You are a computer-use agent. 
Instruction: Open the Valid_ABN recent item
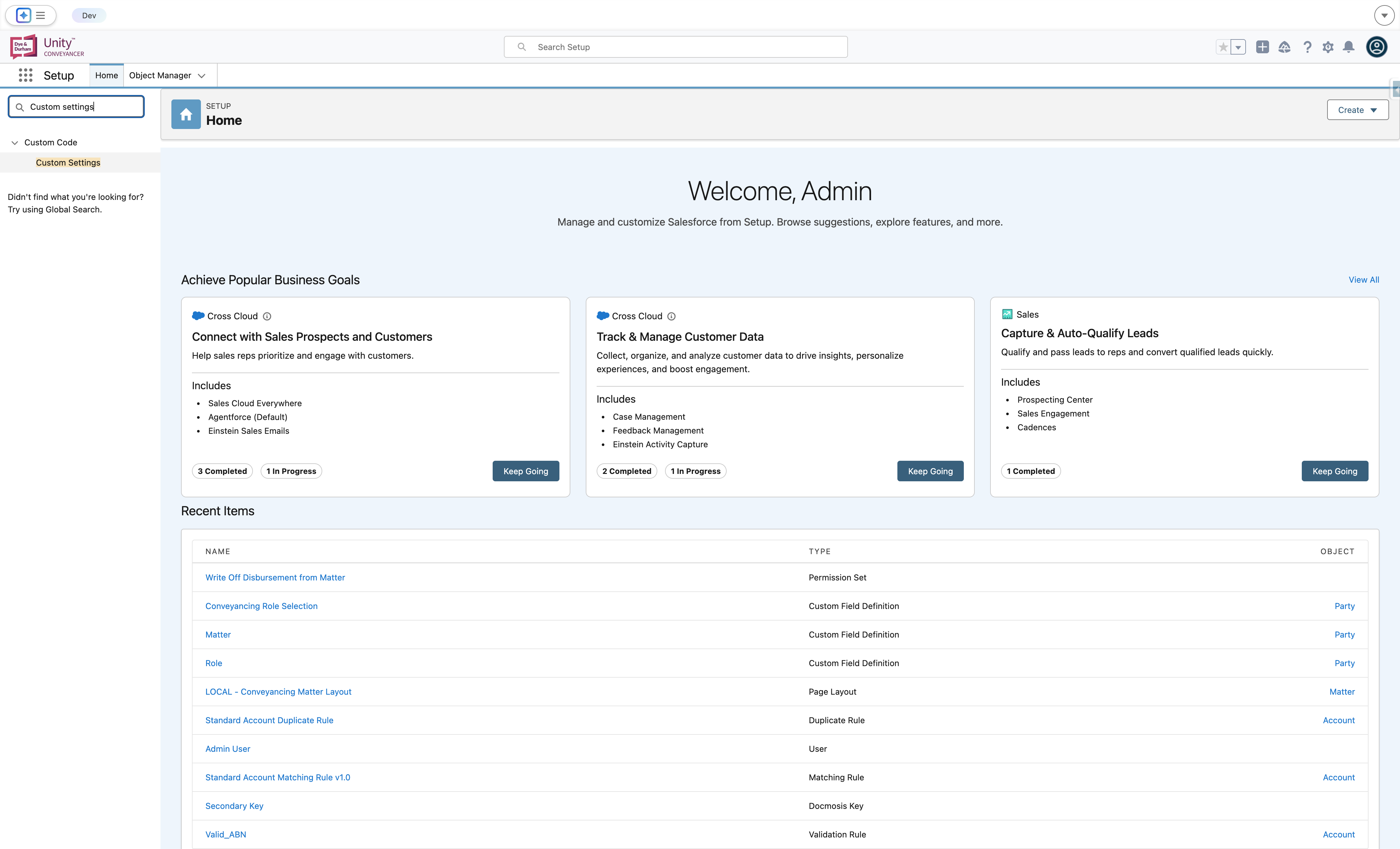(226, 834)
